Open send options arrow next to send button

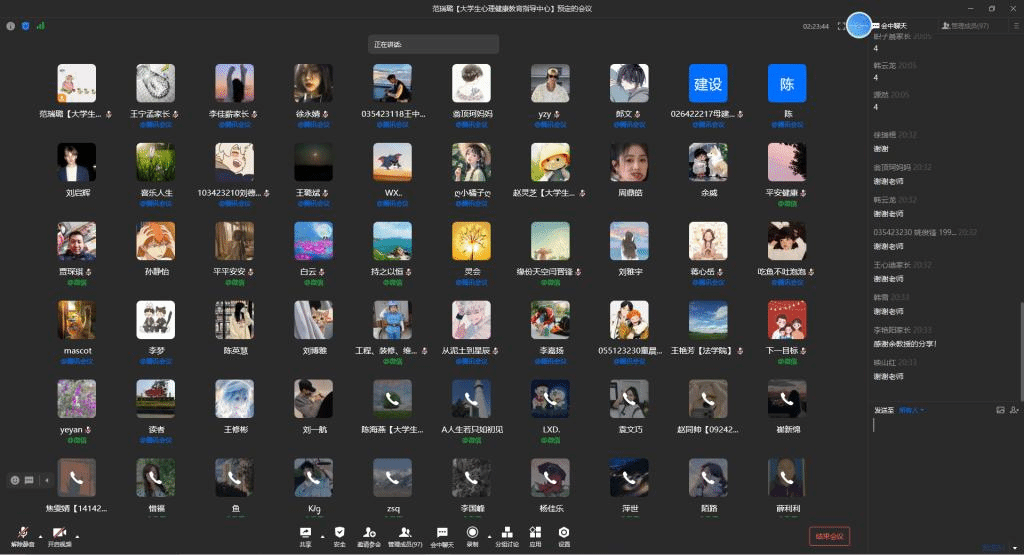click(1015, 547)
